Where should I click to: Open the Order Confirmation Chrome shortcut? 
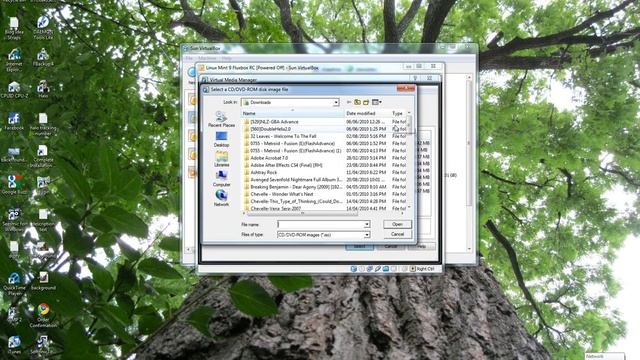click(43, 315)
